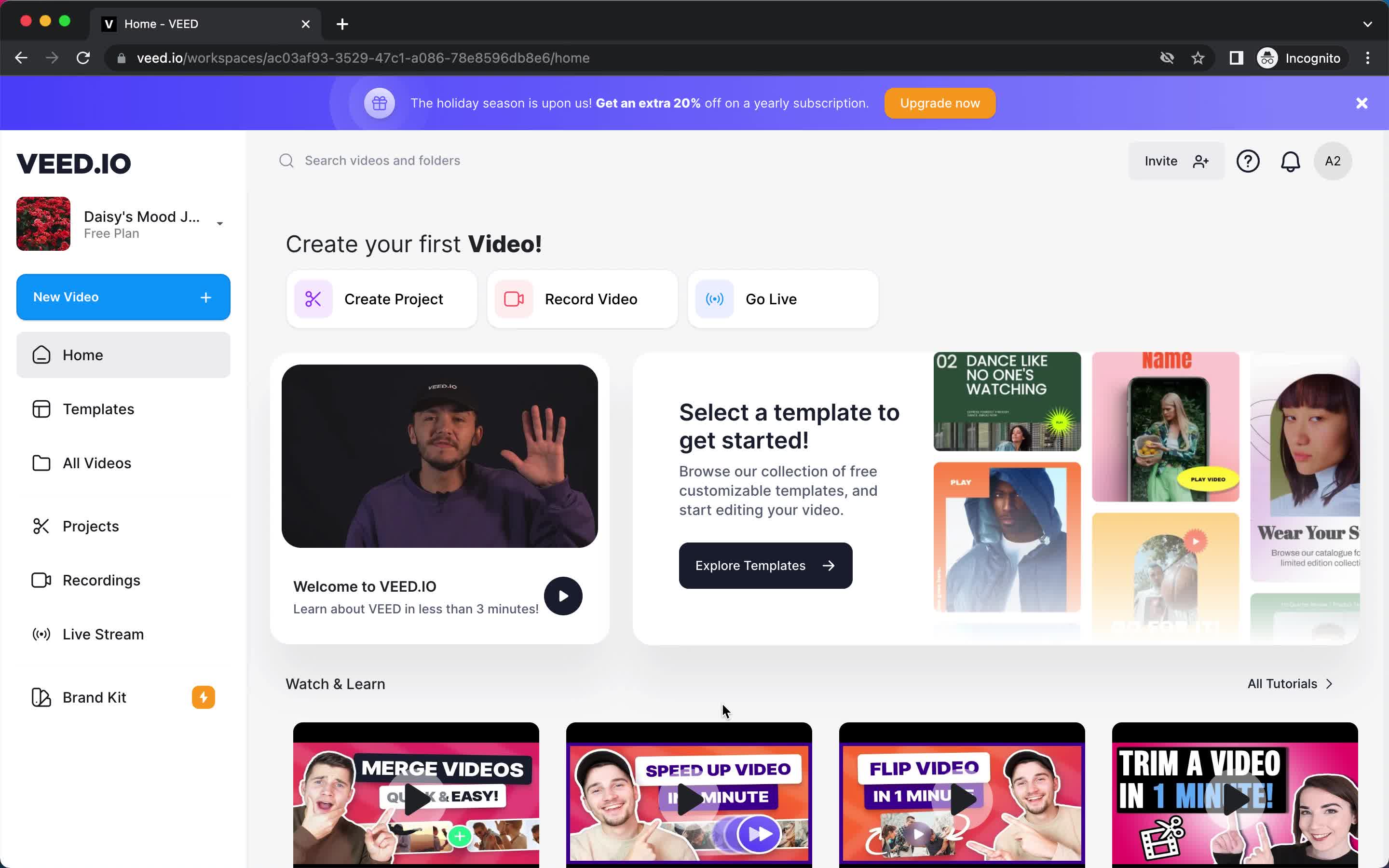Navigate to All Videos section
The width and height of the screenshot is (1389, 868).
coord(97,462)
